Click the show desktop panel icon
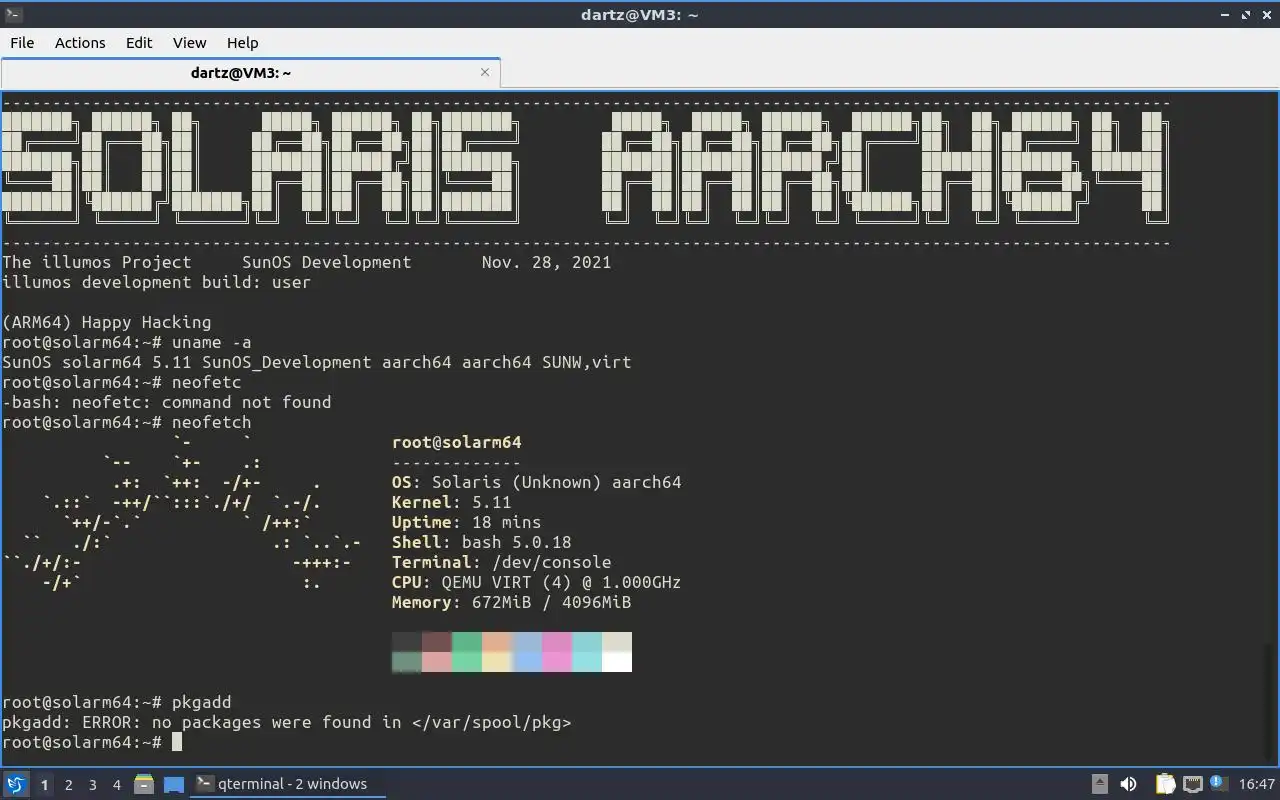 (x=174, y=784)
